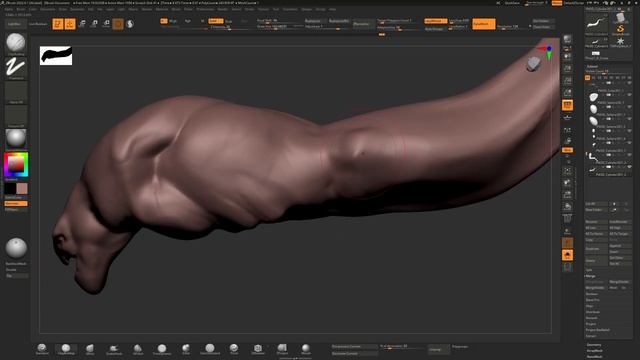Click the BPR render icon
This screenshot has width=640, height=360.
click(567, 39)
